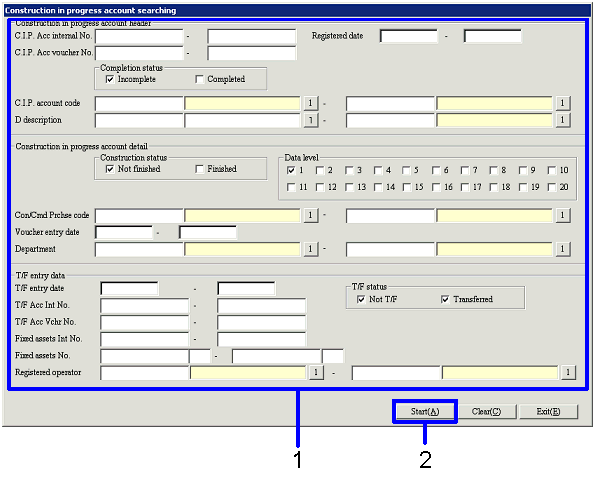Screen dimensions: 596x477
Task: Click the Exit(E) button
Action: pyautogui.click(x=548, y=412)
